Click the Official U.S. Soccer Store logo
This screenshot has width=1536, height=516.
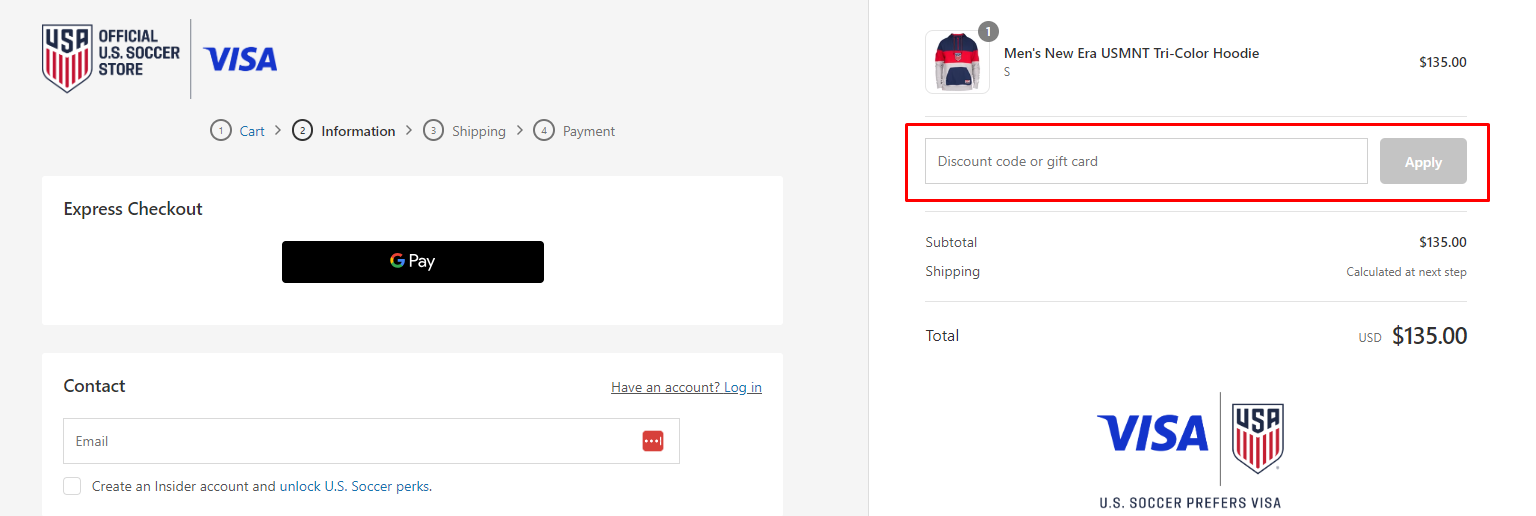coord(110,58)
